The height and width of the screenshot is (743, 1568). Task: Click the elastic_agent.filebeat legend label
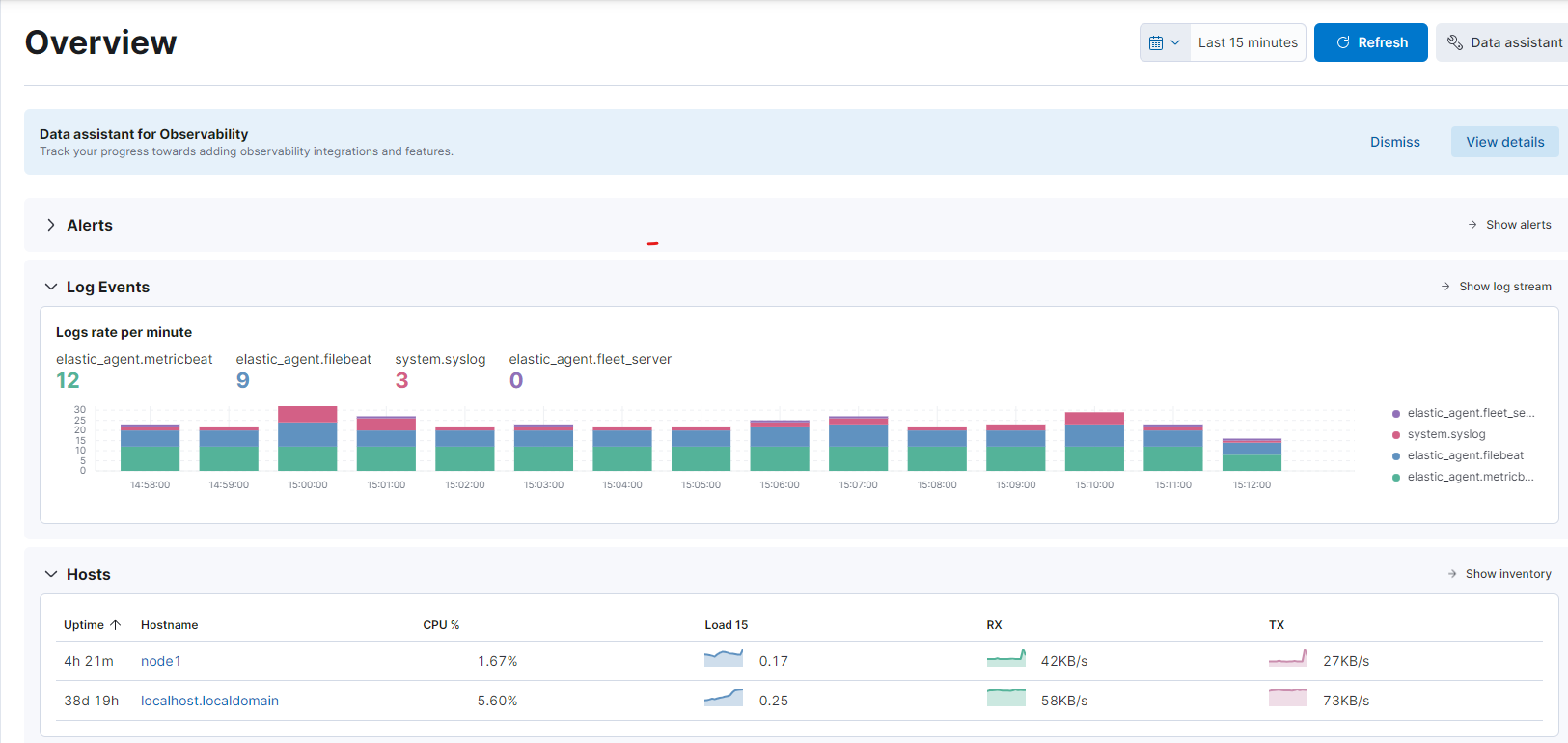(1466, 455)
